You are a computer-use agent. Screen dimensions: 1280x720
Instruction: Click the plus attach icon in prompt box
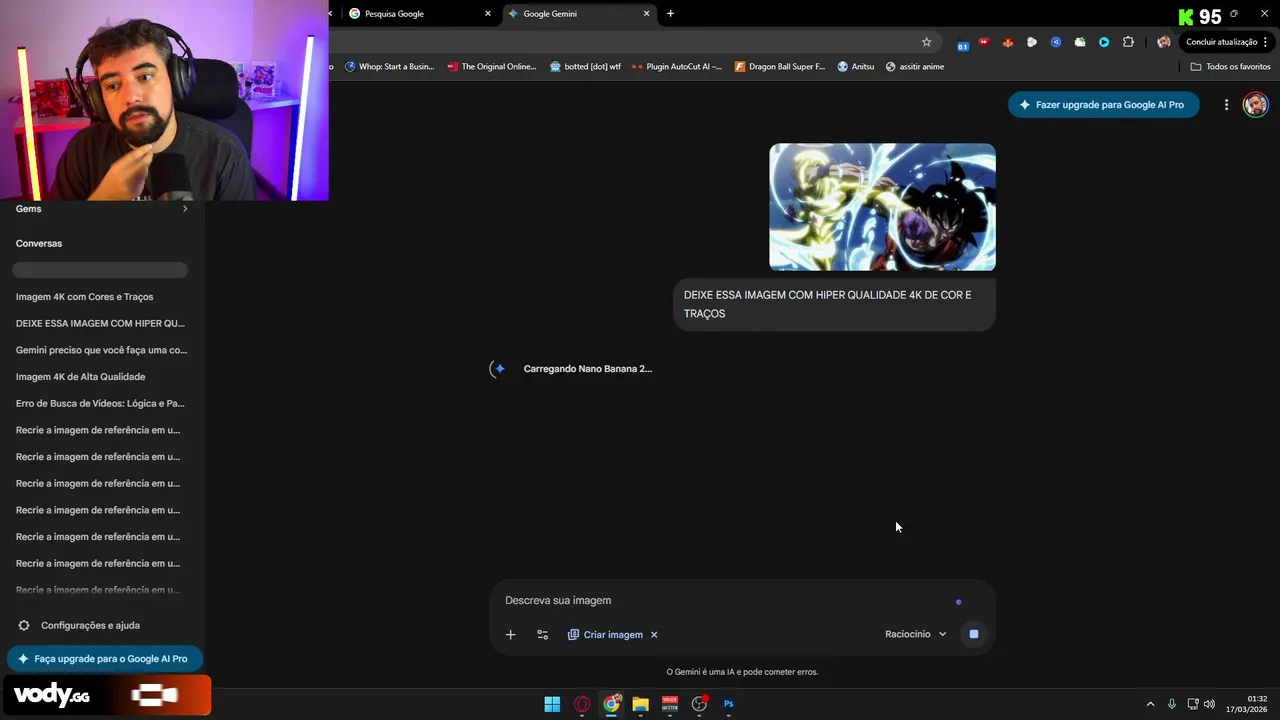[510, 634]
